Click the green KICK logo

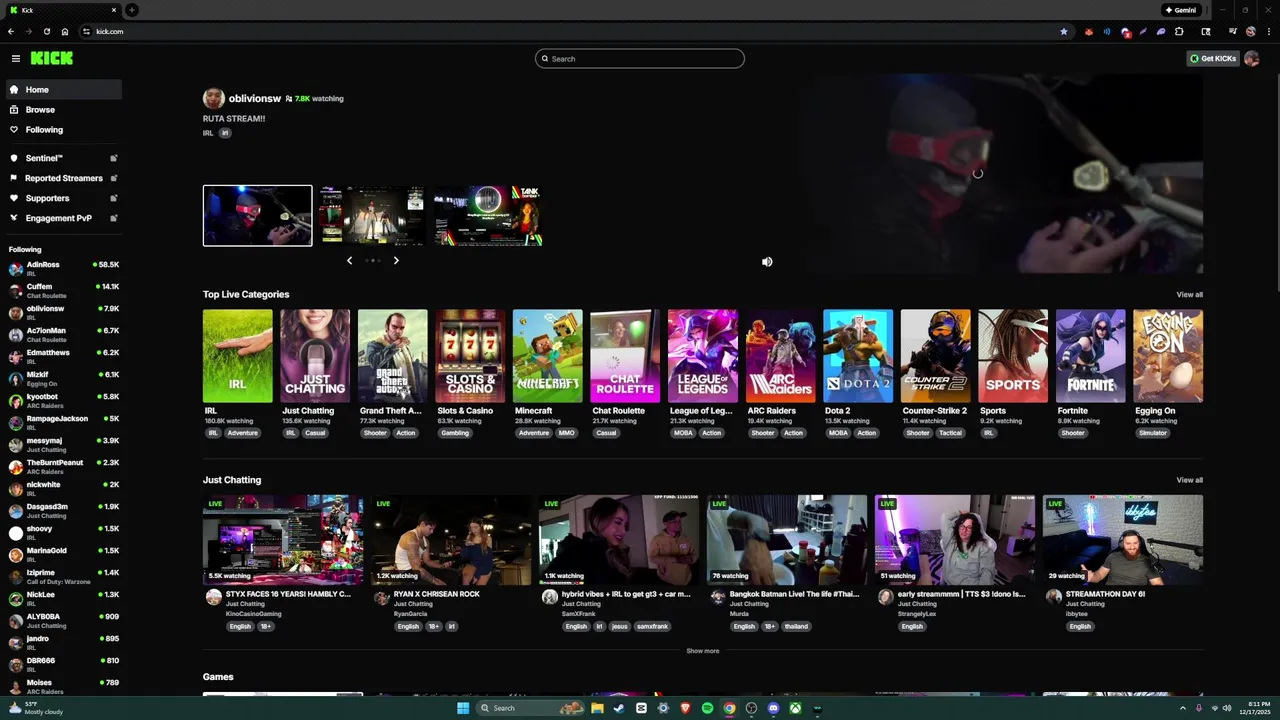click(x=51, y=59)
